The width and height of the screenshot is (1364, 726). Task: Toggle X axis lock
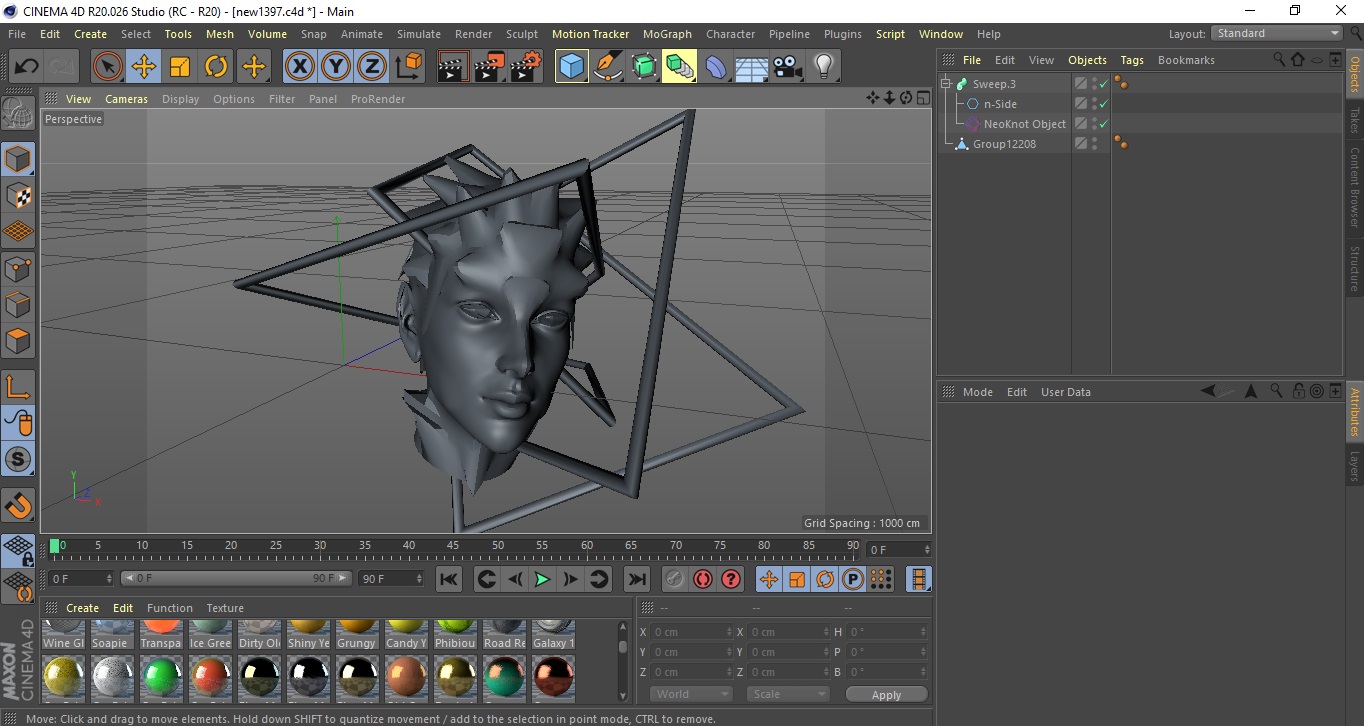pos(299,67)
